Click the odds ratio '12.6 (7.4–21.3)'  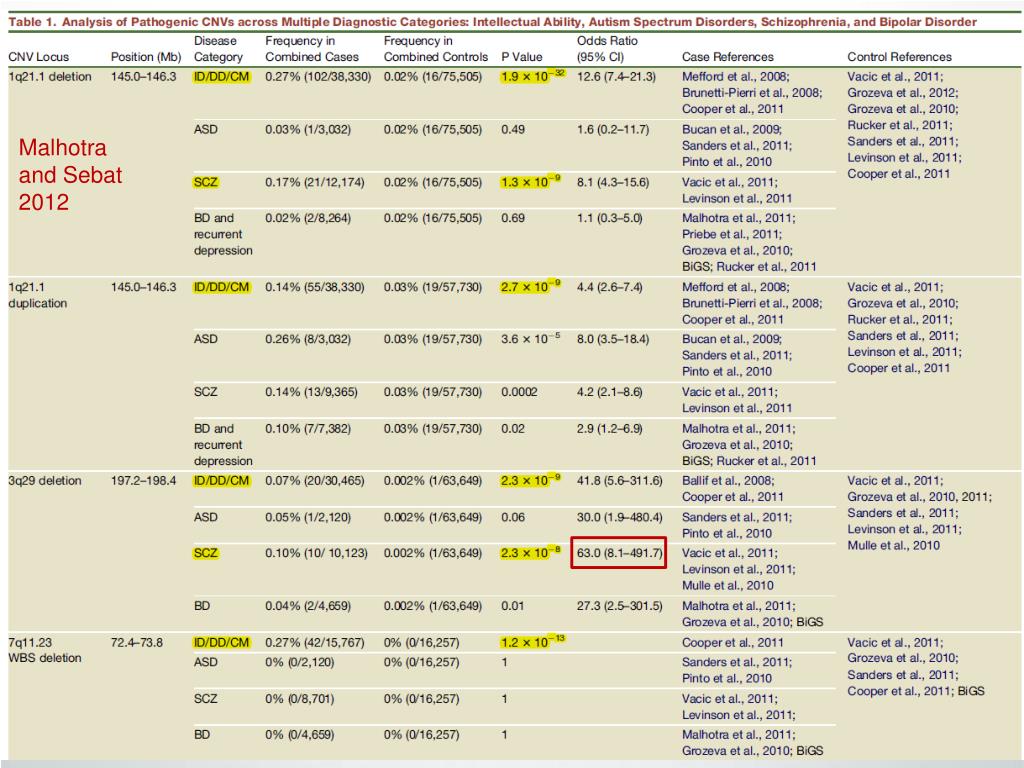click(x=616, y=76)
